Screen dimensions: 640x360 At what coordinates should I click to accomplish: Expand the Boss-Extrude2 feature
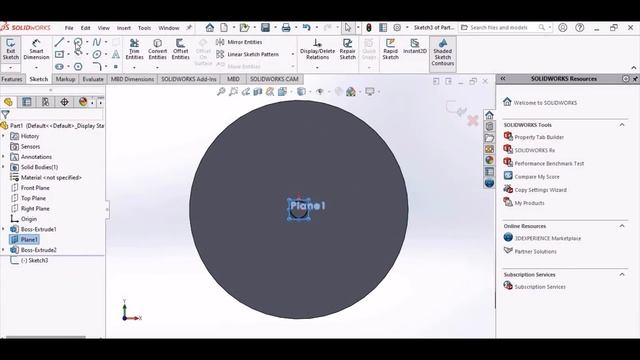tap(4, 250)
